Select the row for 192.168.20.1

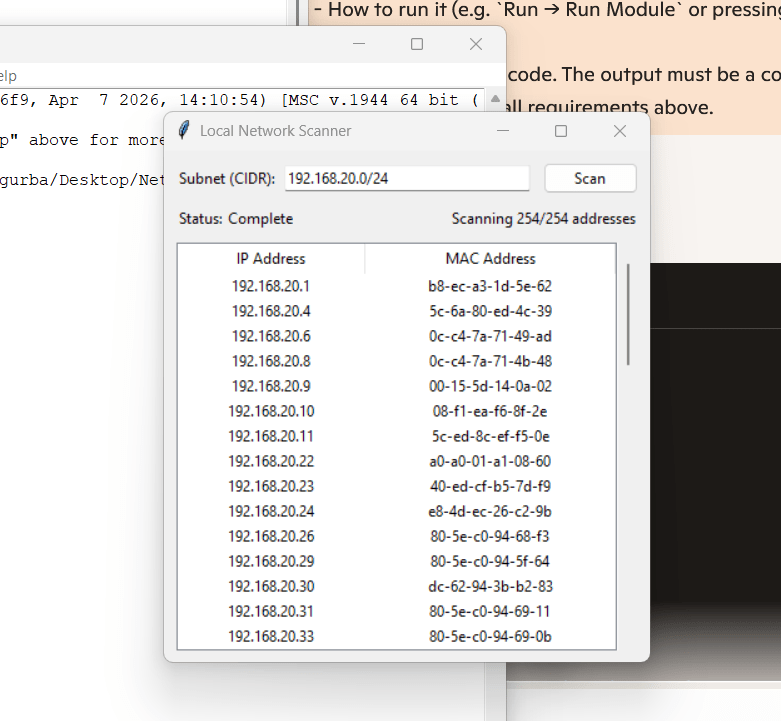tap(271, 286)
